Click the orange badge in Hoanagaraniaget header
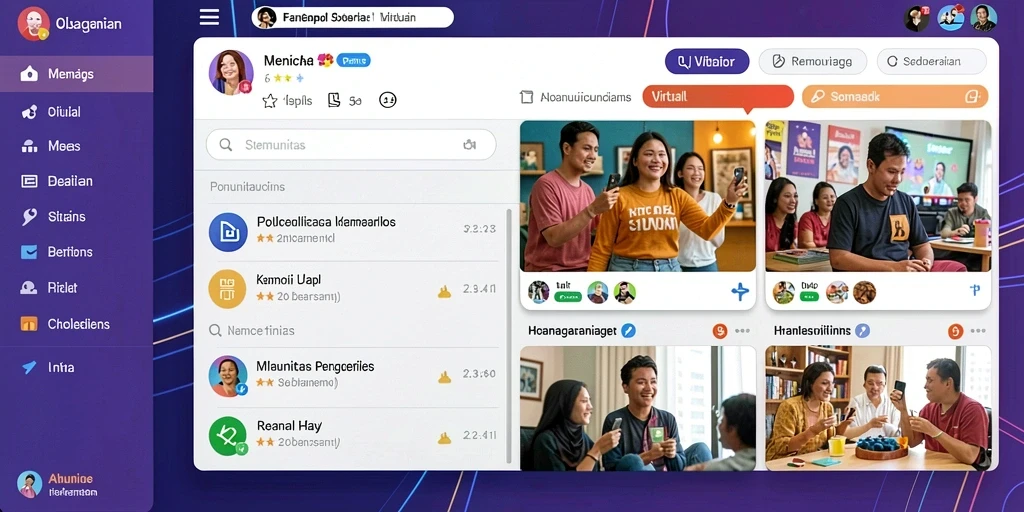Image resolution: width=1024 pixels, height=512 pixels. click(x=720, y=331)
